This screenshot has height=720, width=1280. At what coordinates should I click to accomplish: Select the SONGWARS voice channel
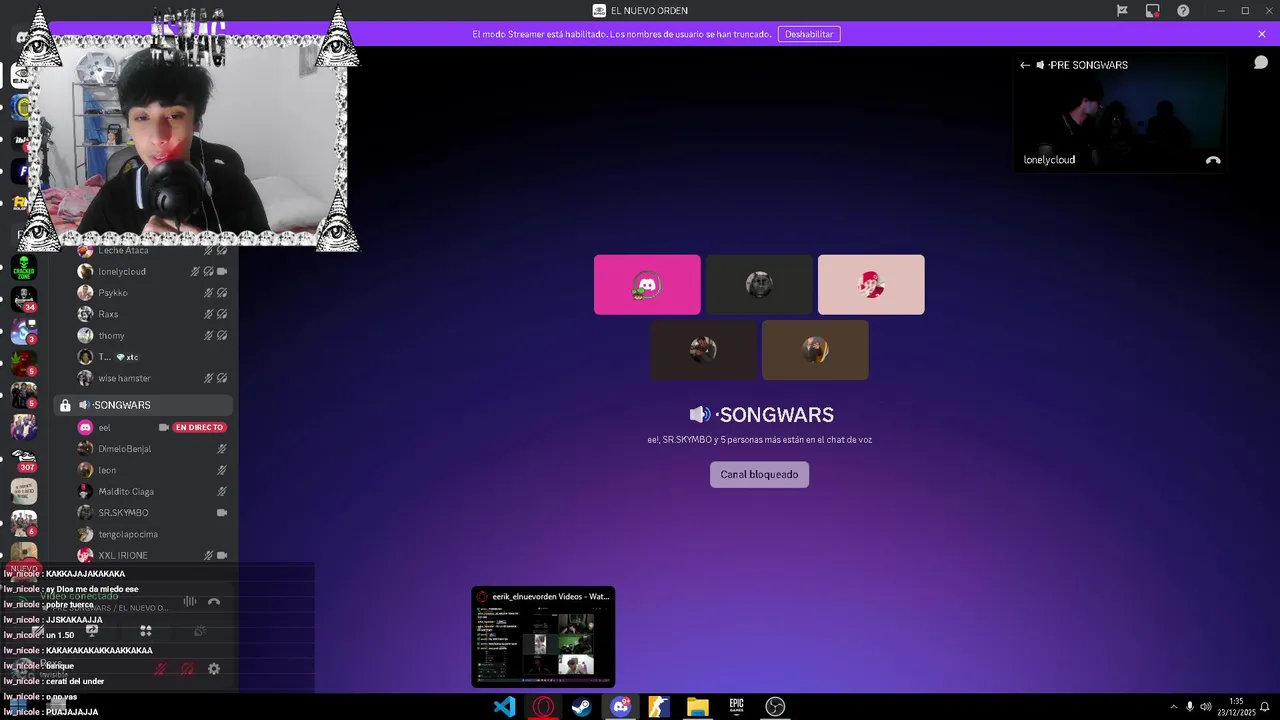(143, 405)
